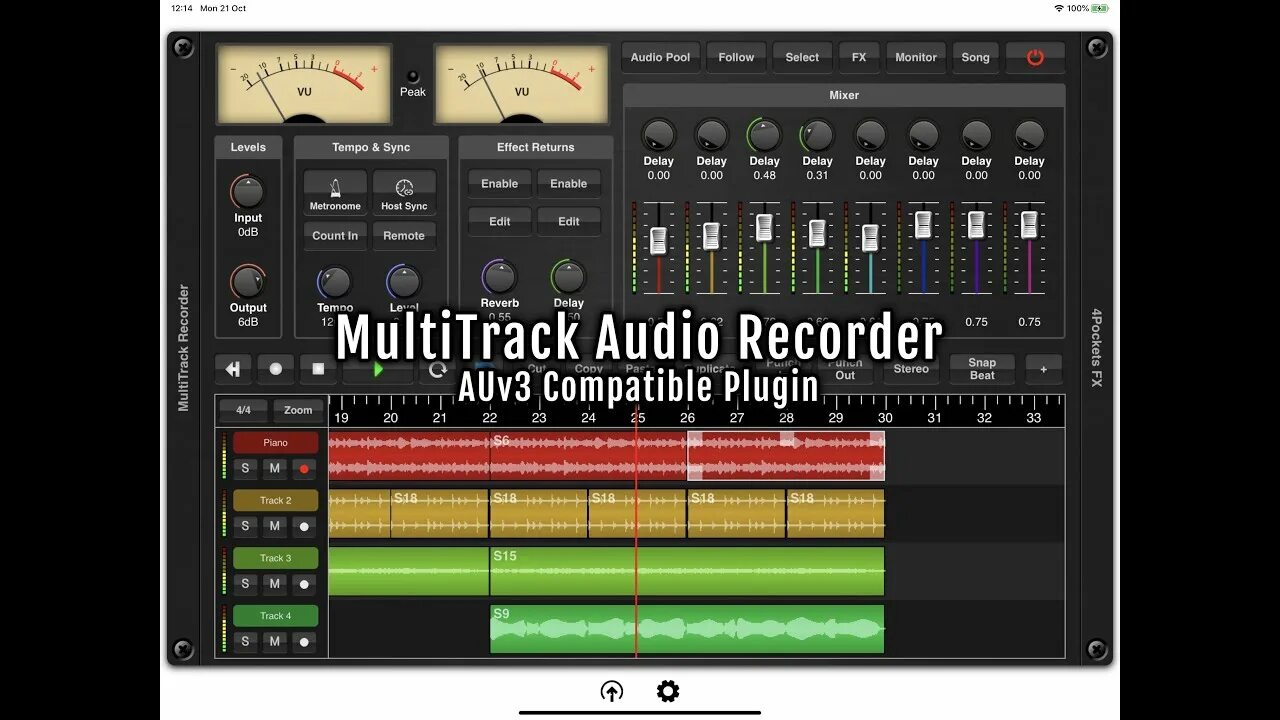Click the VU meter above the Levels panel
The height and width of the screenshot is (720, 1280).
[304, 84]
